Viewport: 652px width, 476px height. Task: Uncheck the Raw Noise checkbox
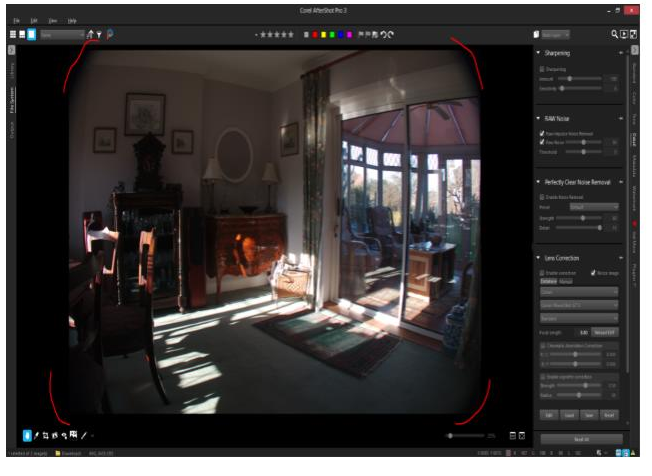coord(542,142)
